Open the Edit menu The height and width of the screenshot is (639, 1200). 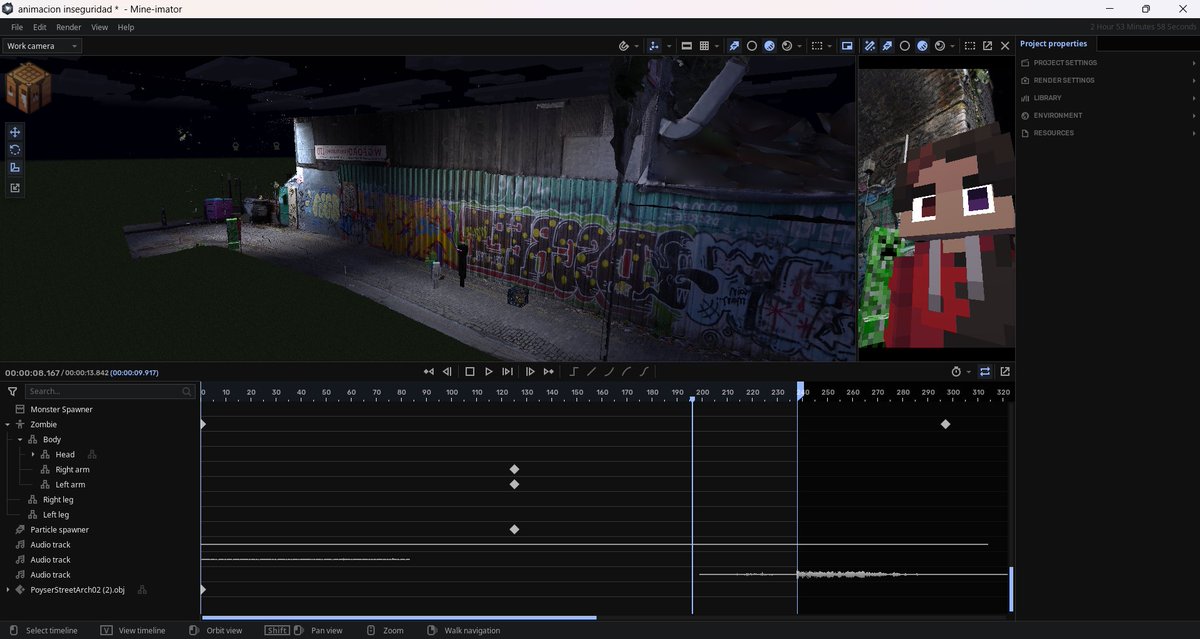[x=40, y=27]
